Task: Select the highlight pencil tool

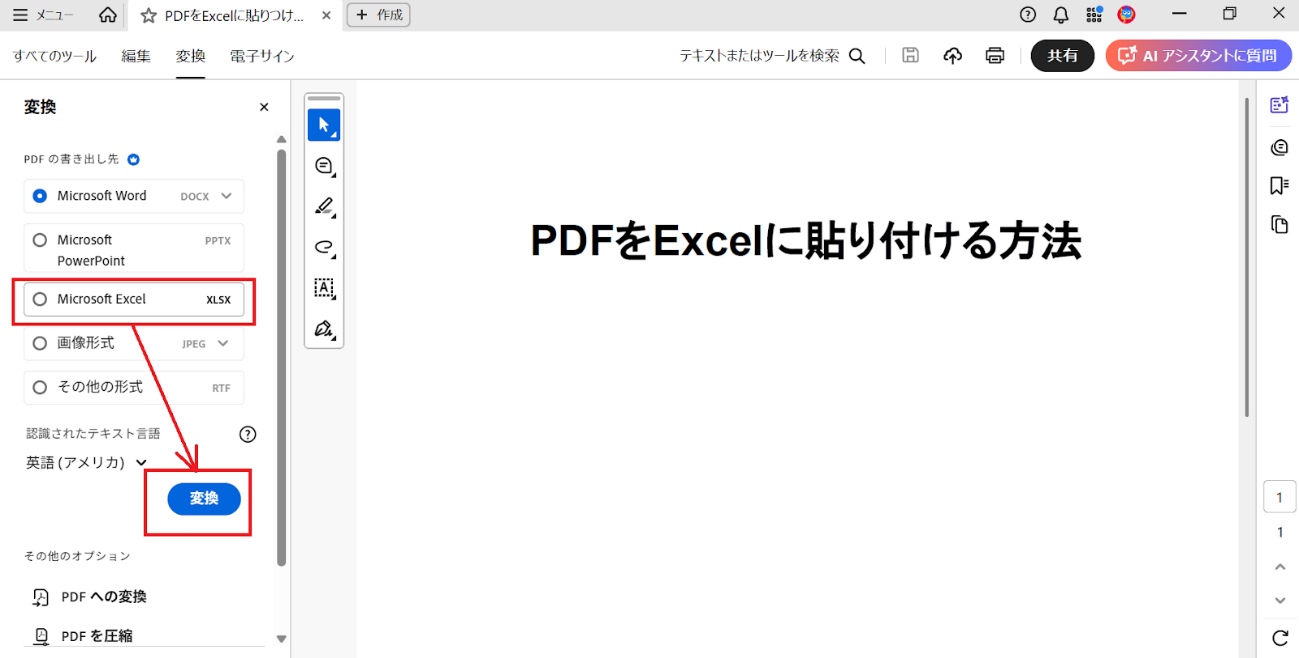Action: point(323,206)
